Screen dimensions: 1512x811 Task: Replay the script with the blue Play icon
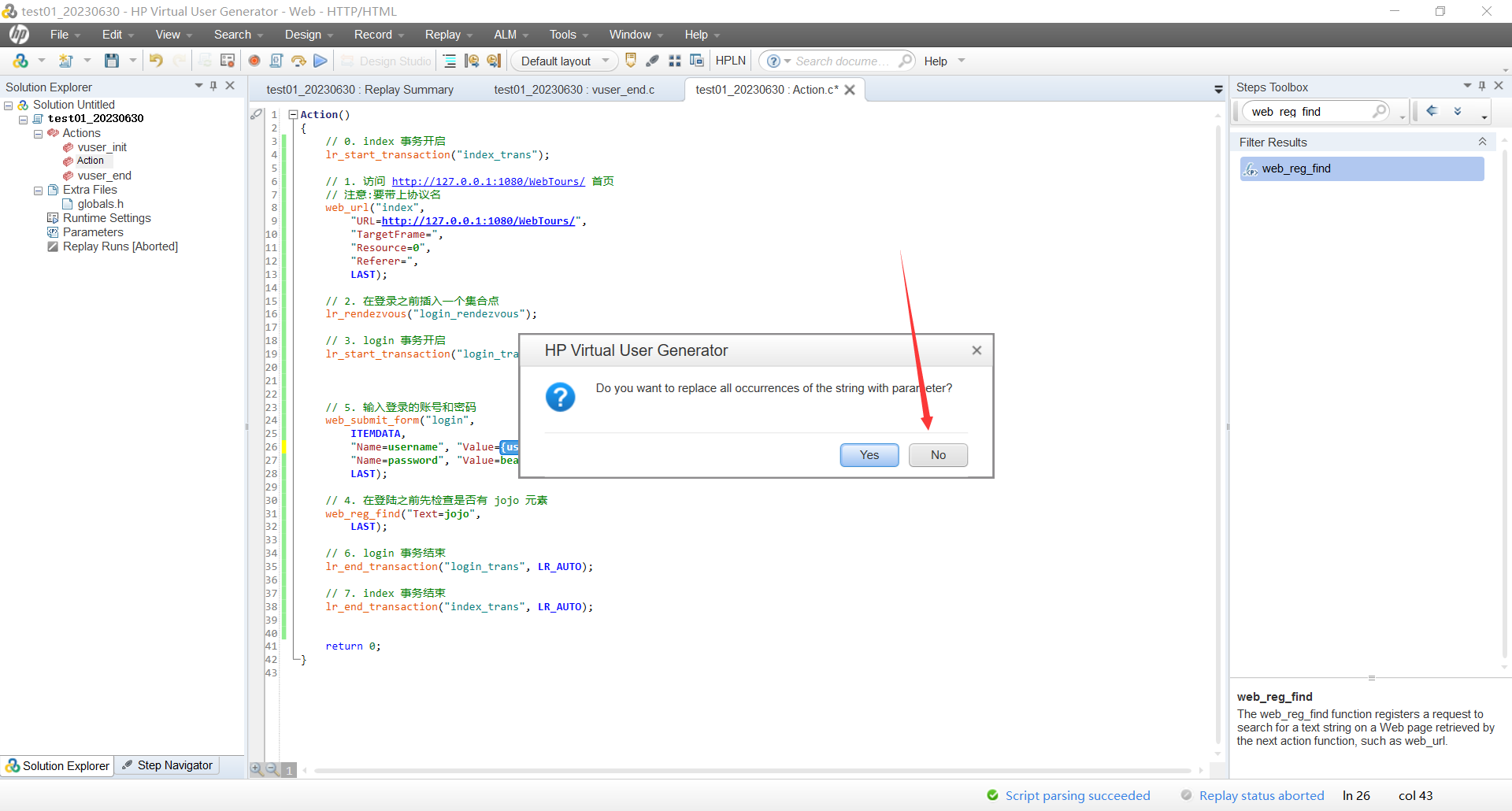tap(321, 61)
